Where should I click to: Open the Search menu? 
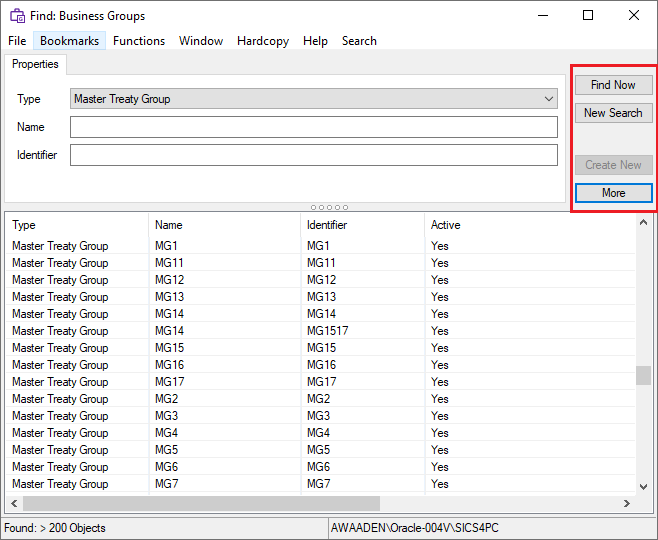(x=359, y=41)
